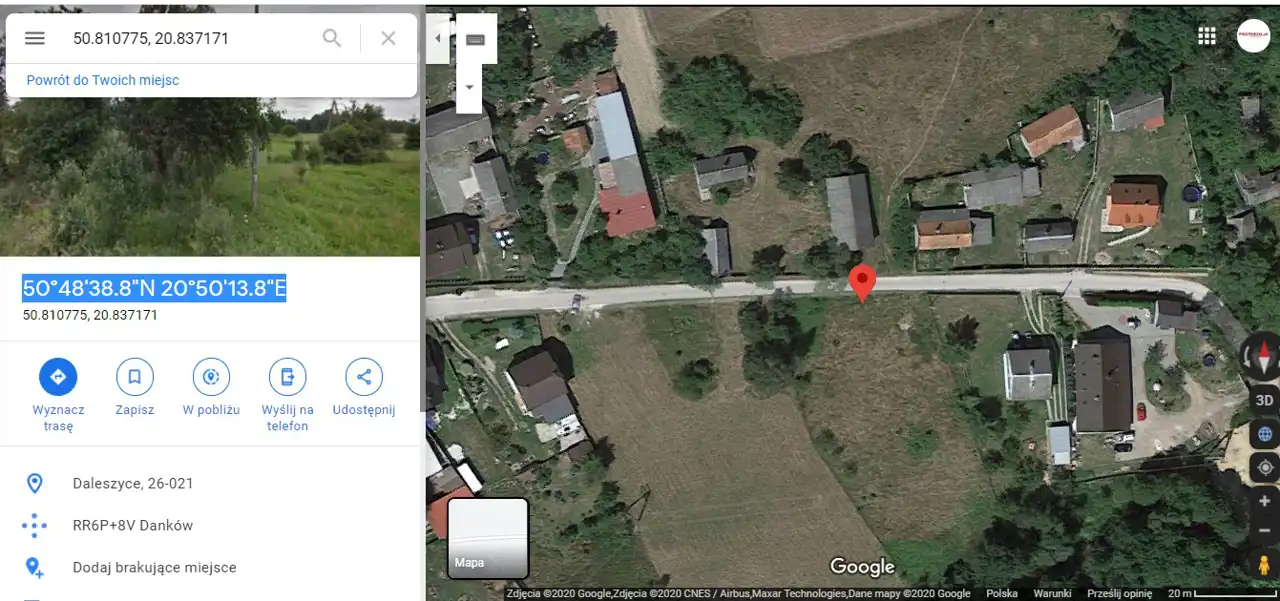The image size is (1280, 601).
Task: Click the Zapisz bookmark icon
Action: click(x=135, y=377)
